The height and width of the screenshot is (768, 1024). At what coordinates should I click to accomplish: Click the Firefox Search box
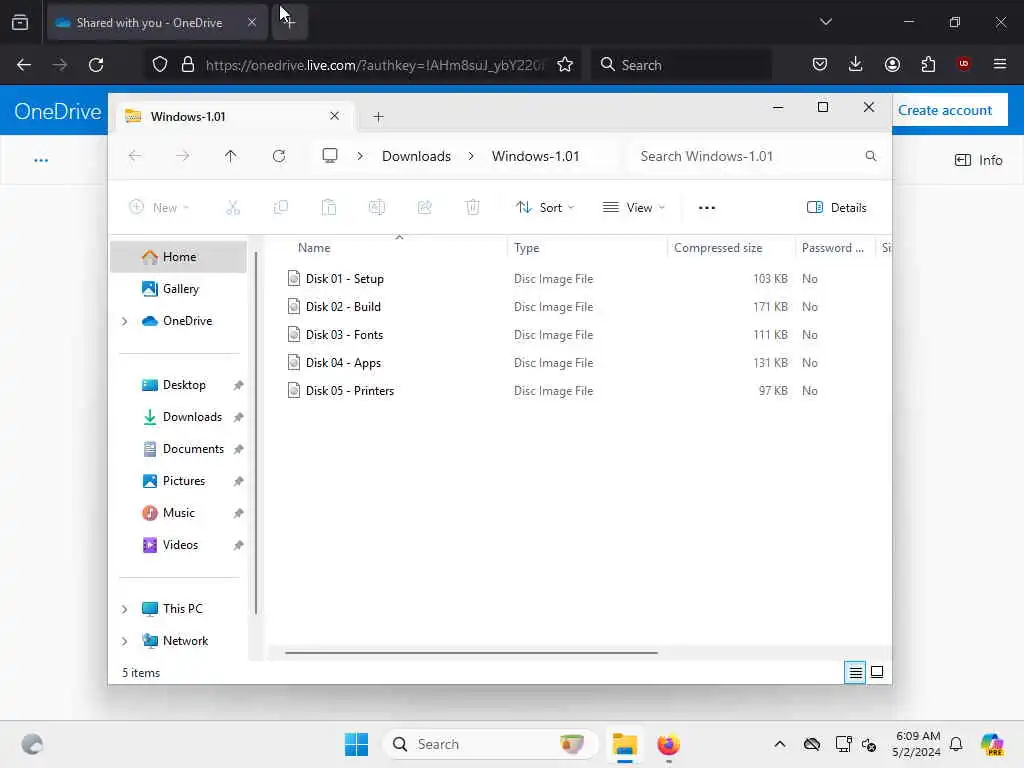[x=680, y=65]
